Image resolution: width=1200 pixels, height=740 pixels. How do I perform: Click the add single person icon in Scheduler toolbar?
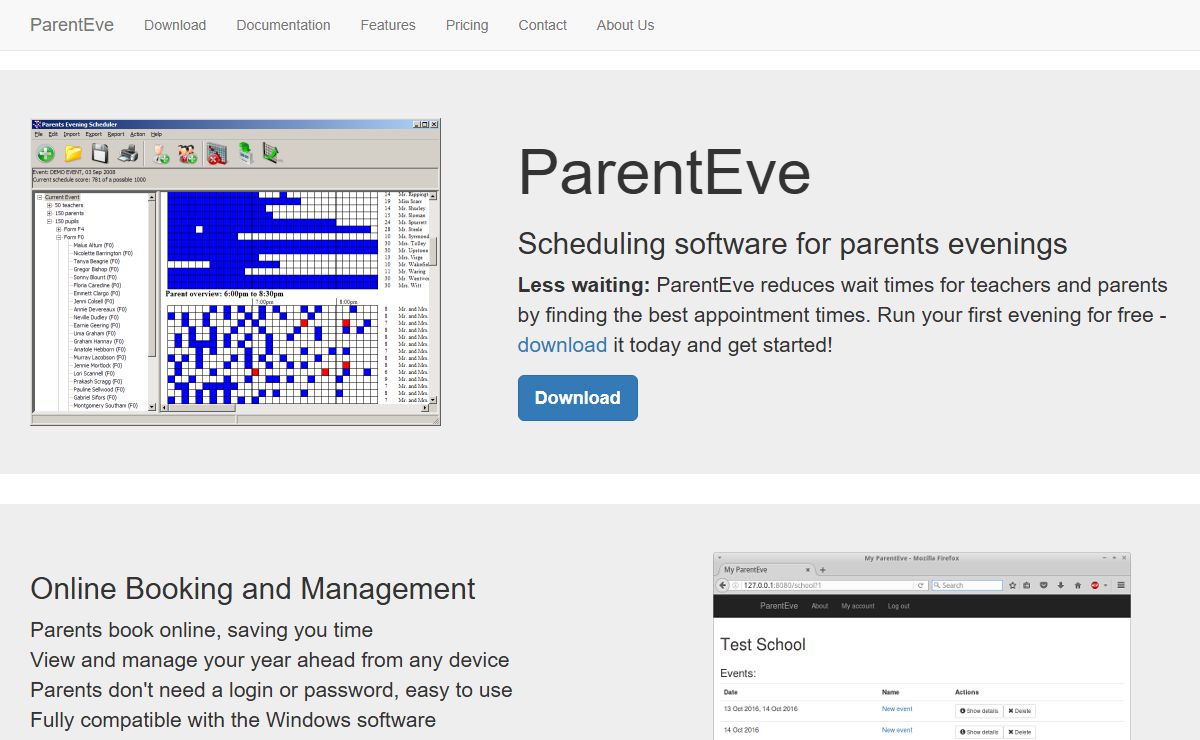click(x=160, y=154)
